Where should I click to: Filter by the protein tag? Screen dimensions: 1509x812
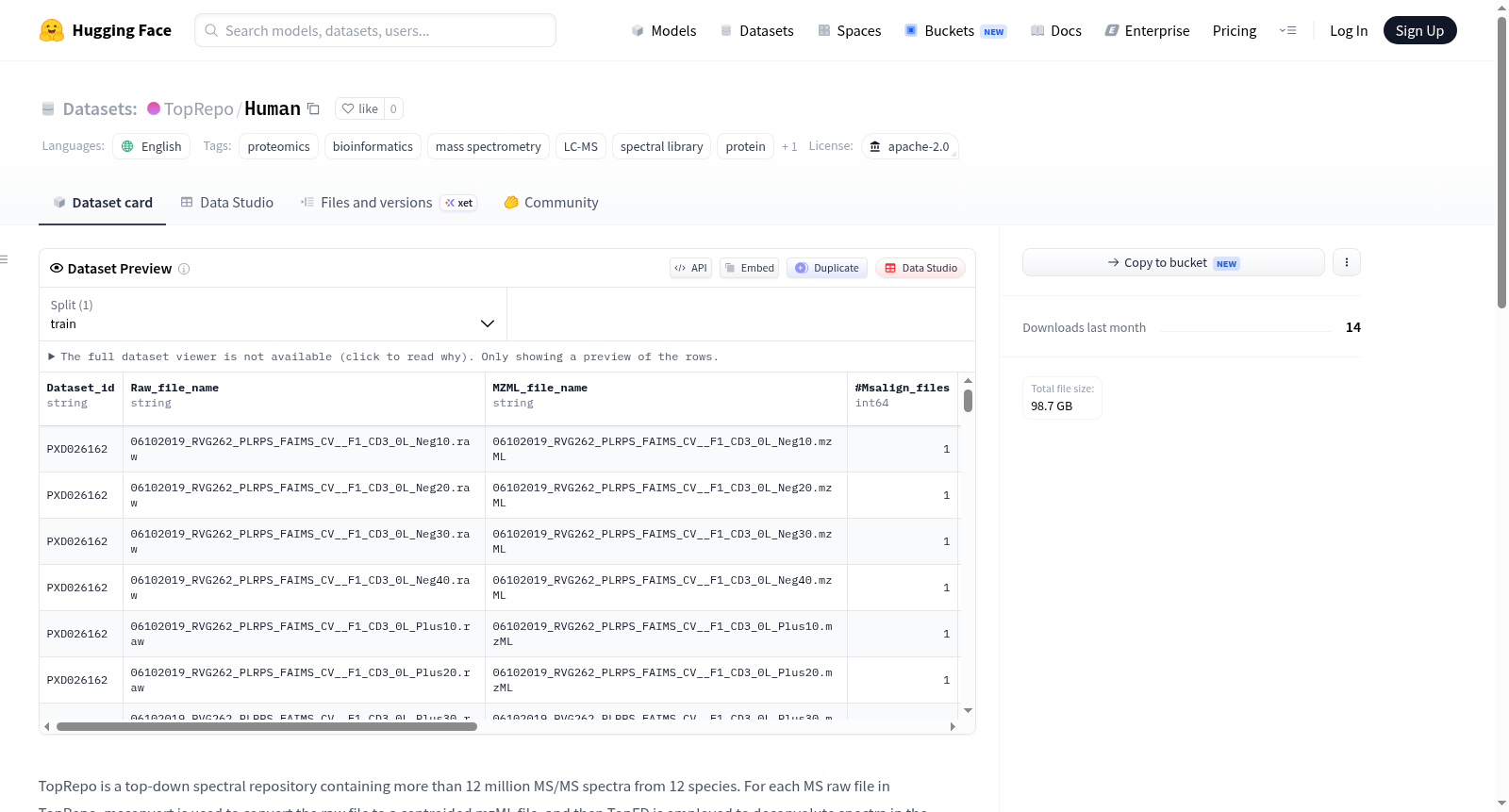746,146
